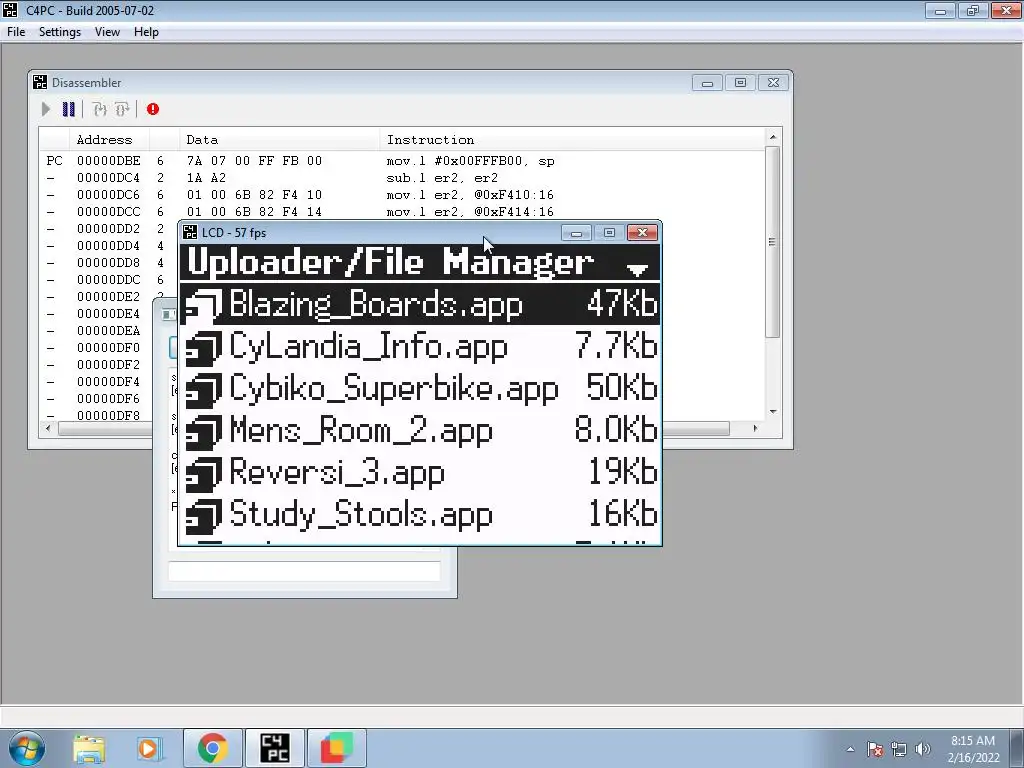Click the Mens_Room_2.app filename in LCD

[360, 432]
